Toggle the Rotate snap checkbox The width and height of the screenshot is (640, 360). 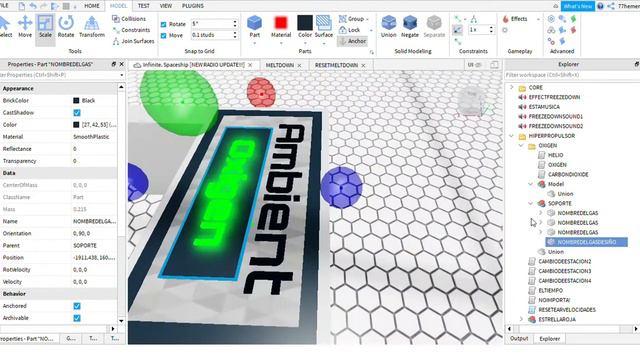(164, 24)
